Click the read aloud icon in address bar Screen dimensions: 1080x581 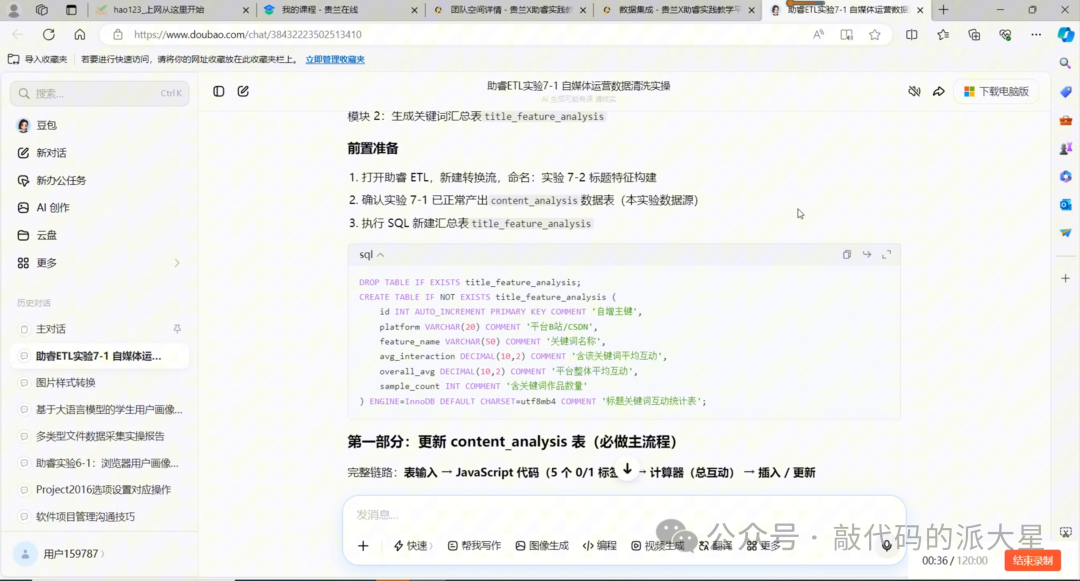coord(818,34)
